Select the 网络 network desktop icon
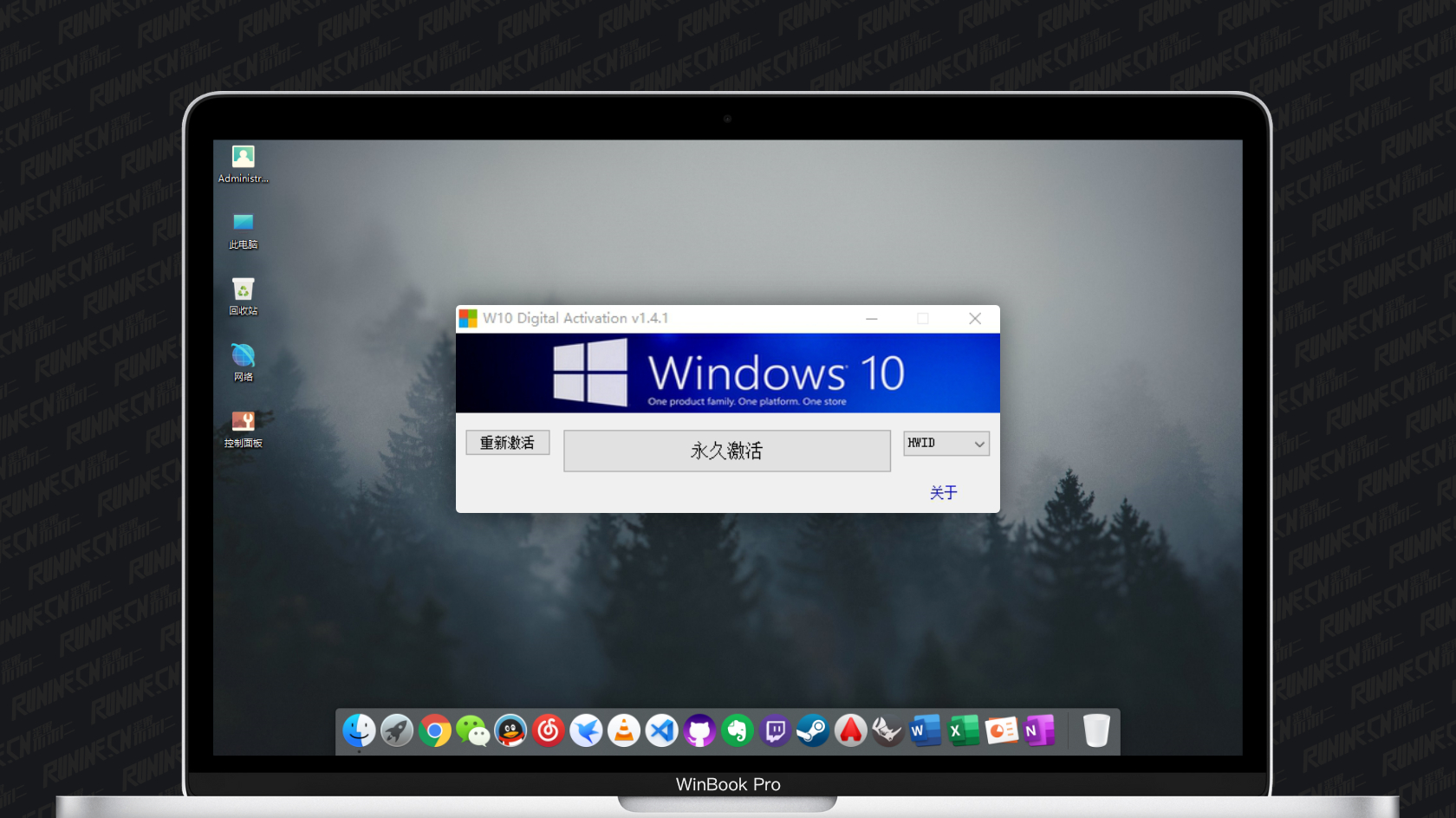 pos(244,363)
